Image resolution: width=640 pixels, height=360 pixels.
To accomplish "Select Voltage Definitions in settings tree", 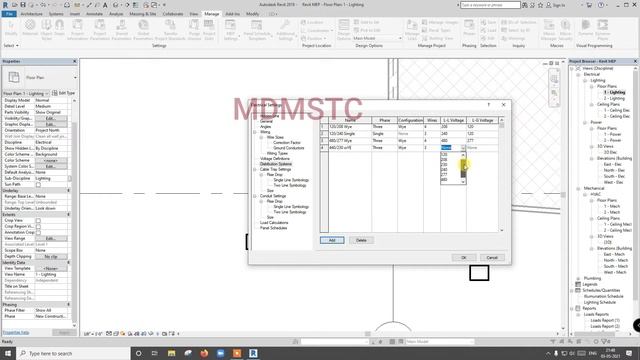I will point(275,159).
